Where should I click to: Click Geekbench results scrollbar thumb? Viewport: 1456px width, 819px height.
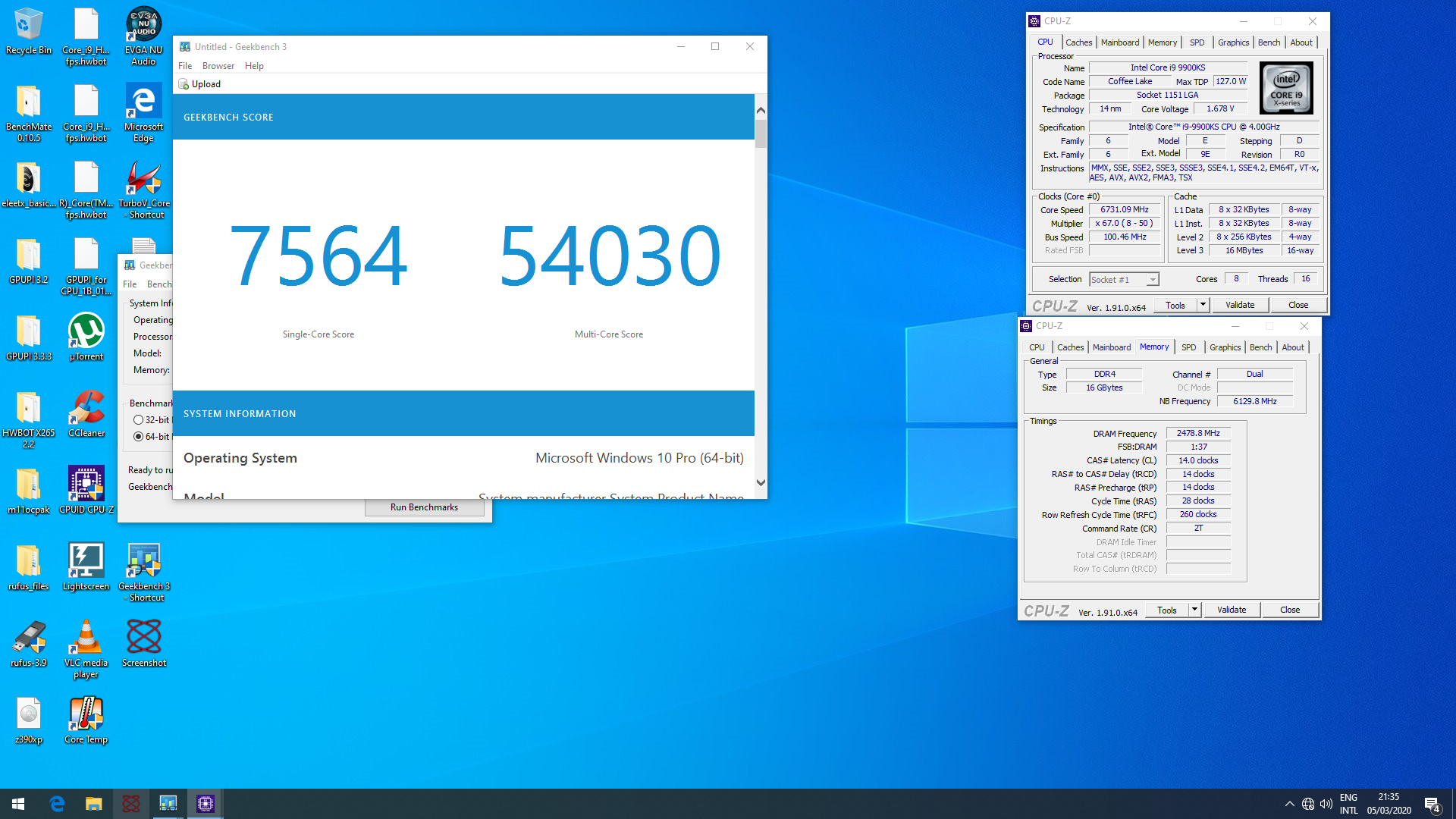pyautogui.click(x=761, y=133)
